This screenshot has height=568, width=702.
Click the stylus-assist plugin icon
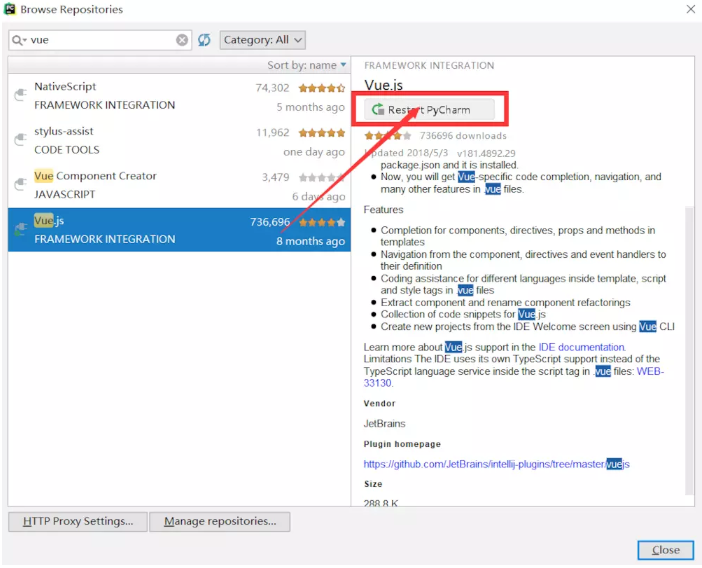pos(20,140)
